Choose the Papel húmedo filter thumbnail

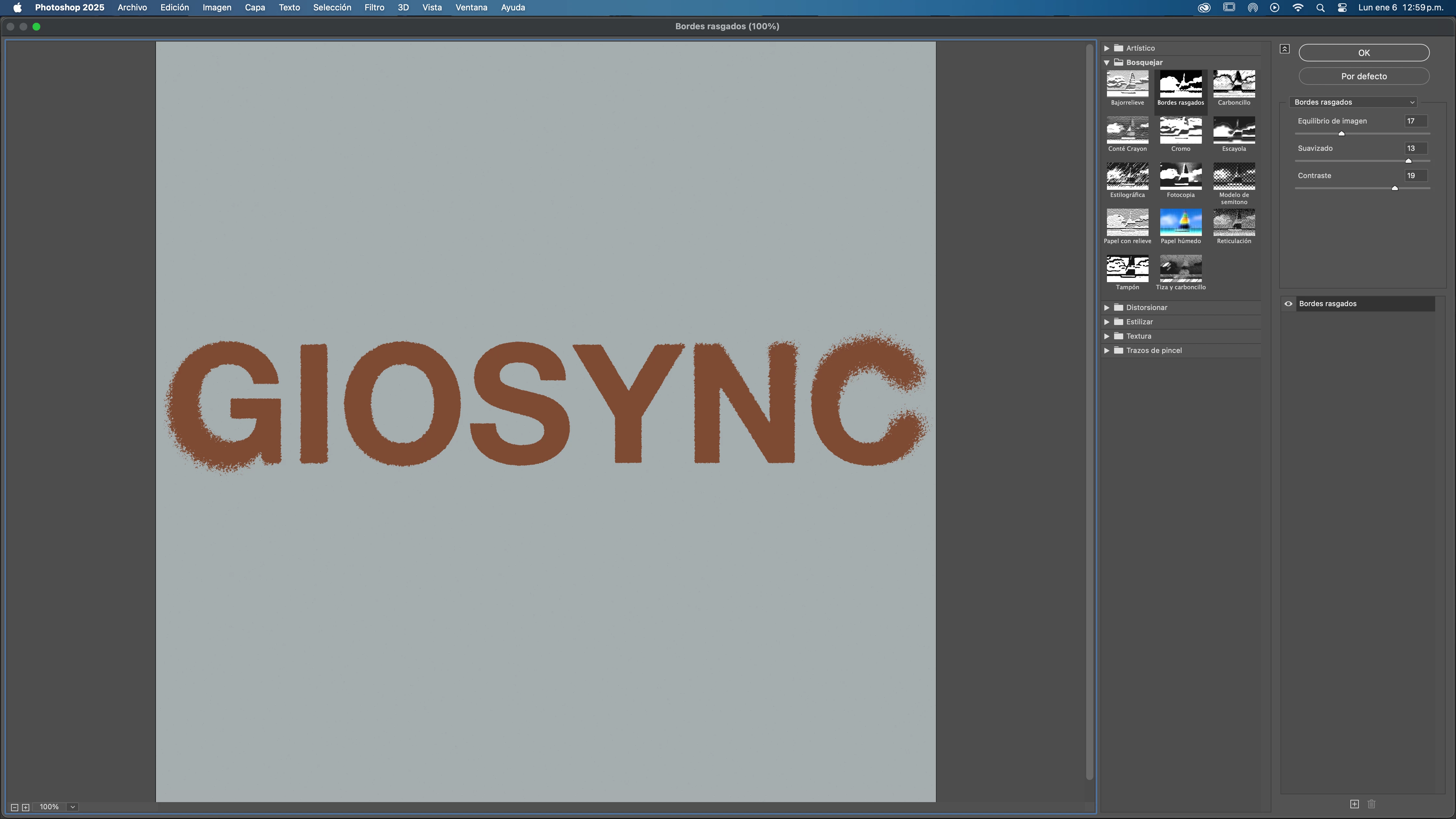pos(1181,222)
